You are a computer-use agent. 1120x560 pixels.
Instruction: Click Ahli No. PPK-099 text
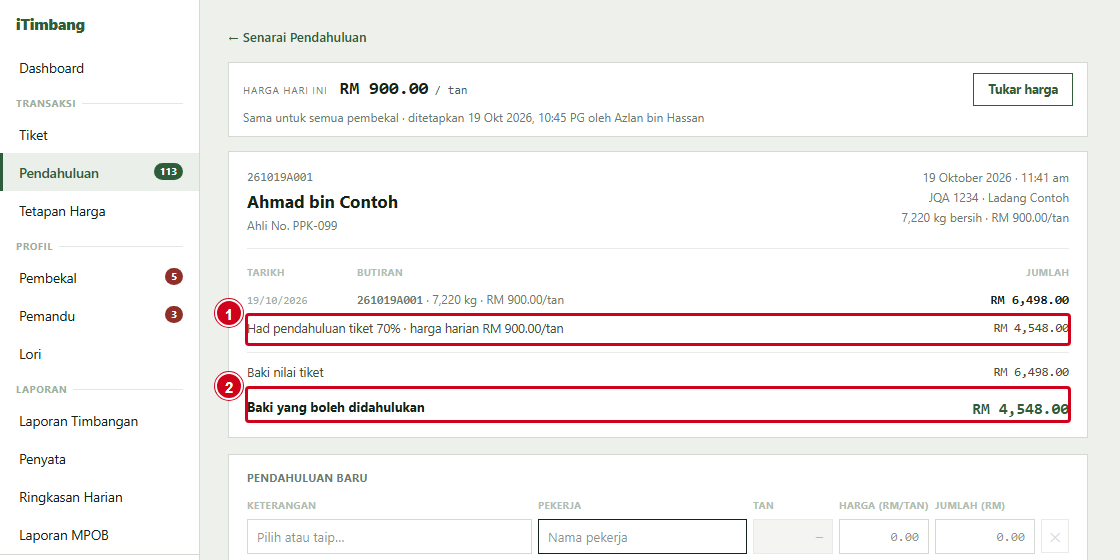click(x=292, y=226)
